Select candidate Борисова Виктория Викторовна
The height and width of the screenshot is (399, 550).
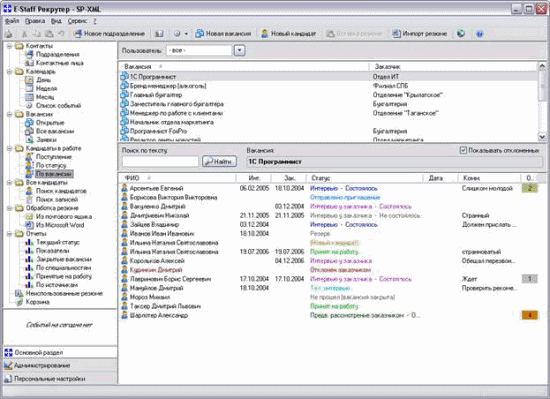[328, 197]
